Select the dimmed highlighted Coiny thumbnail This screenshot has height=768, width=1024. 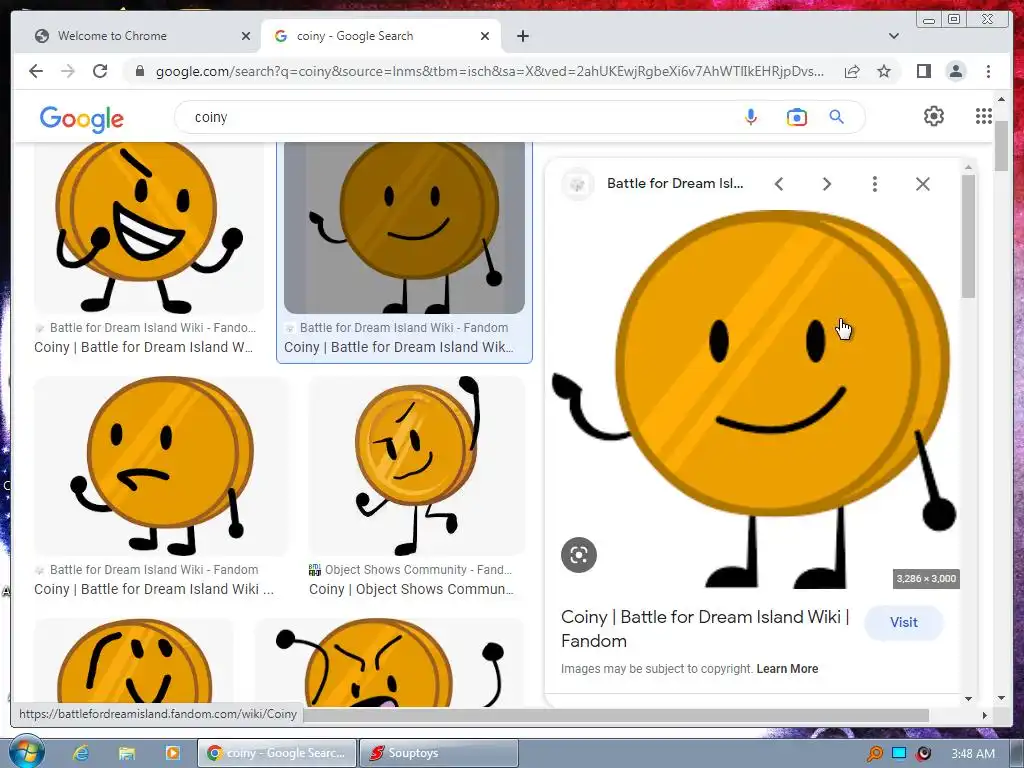point(404,227)
